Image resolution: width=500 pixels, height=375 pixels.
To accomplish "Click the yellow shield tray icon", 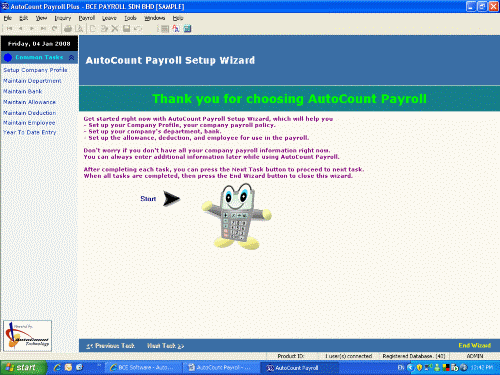I will click(419, 367).
